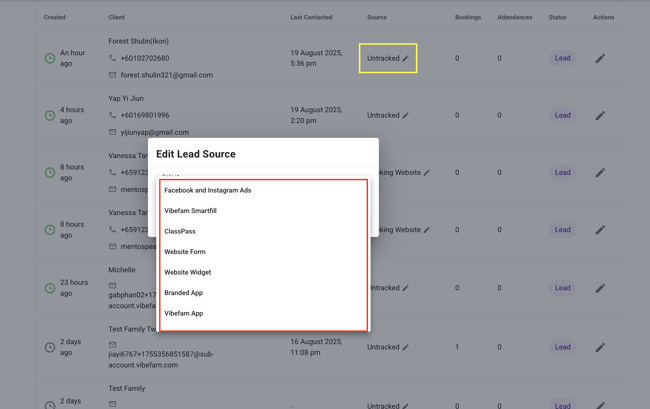Image resolution: width=650 pixels, height=409 pixels.
Task: Click phone icon next to +60102702680
Action: [112, 58]
